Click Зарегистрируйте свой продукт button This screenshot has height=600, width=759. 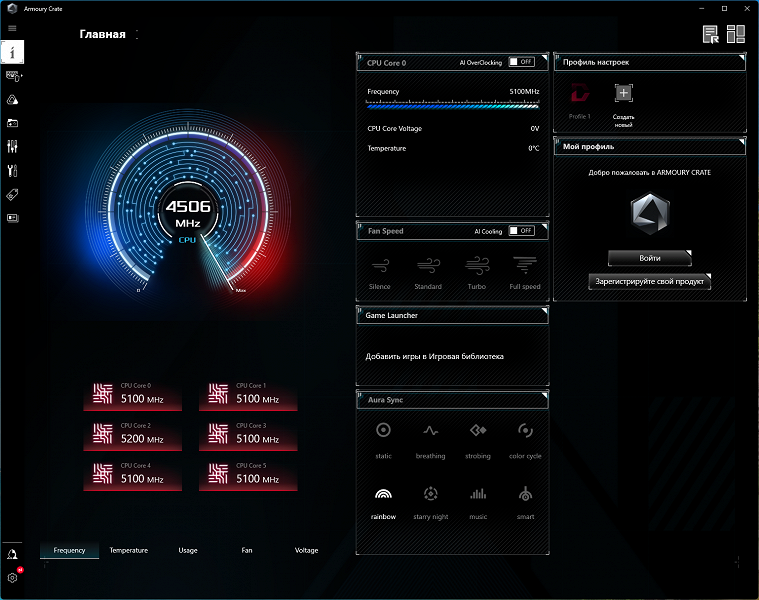click(650, 281)
